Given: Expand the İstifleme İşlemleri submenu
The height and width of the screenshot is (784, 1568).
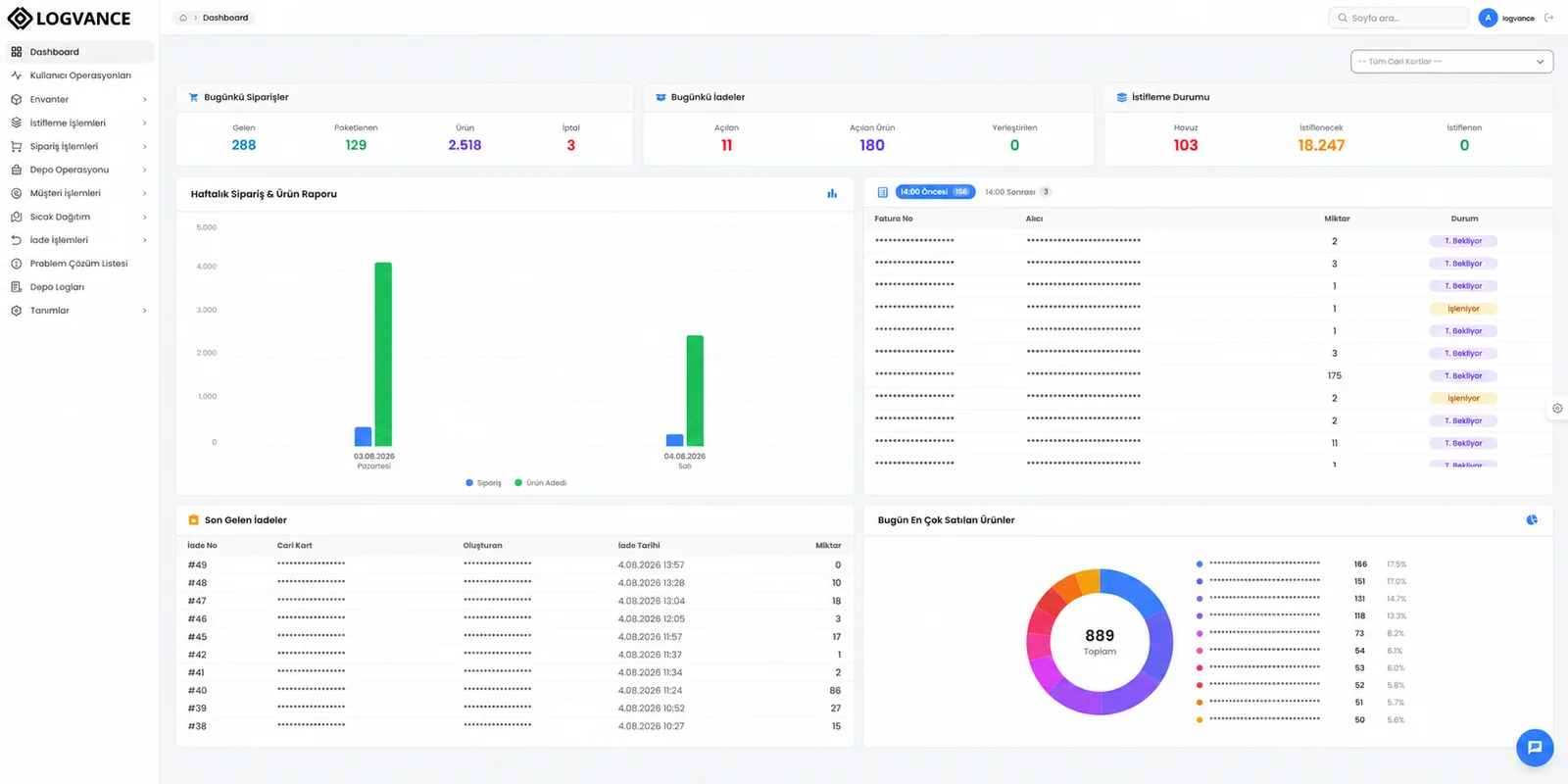Looking at the screenshot, I should [x=145, y=122].
